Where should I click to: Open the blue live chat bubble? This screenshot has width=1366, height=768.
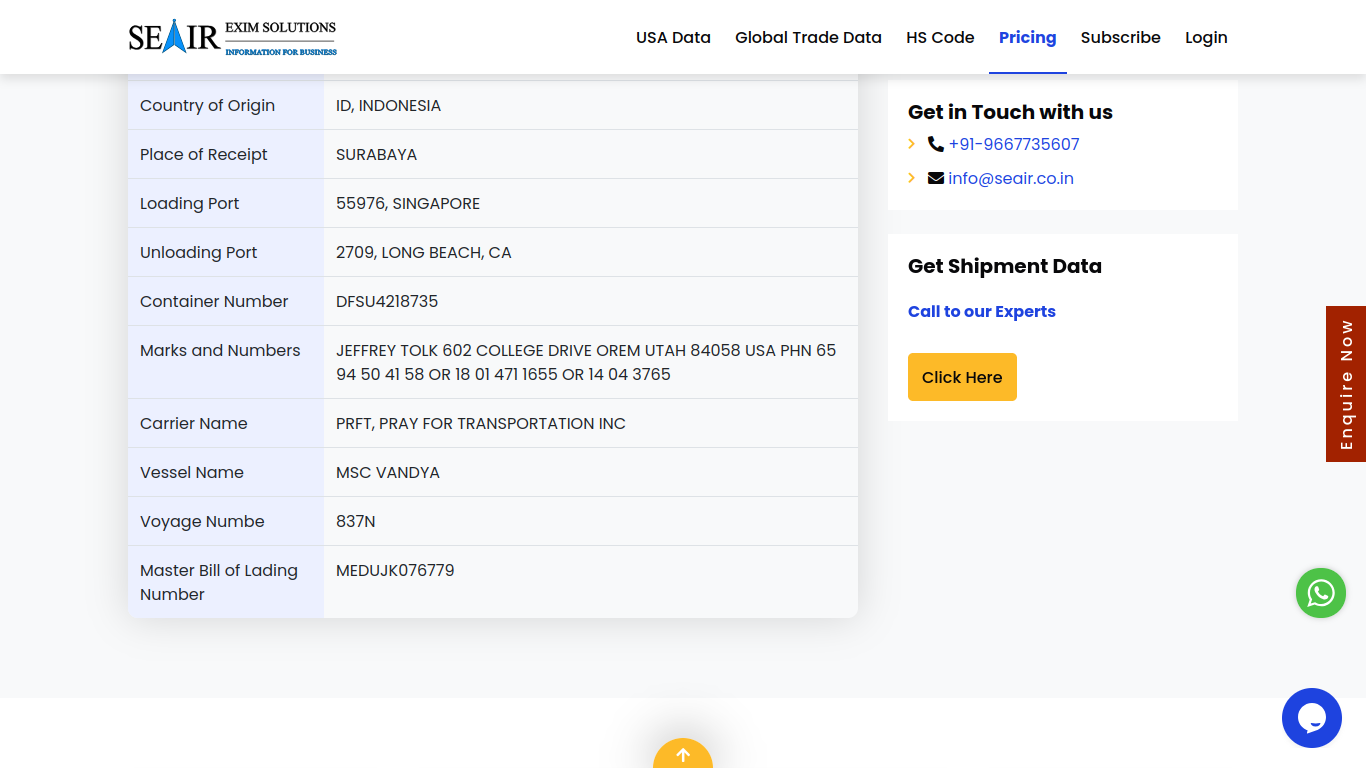click(1311, 718)
